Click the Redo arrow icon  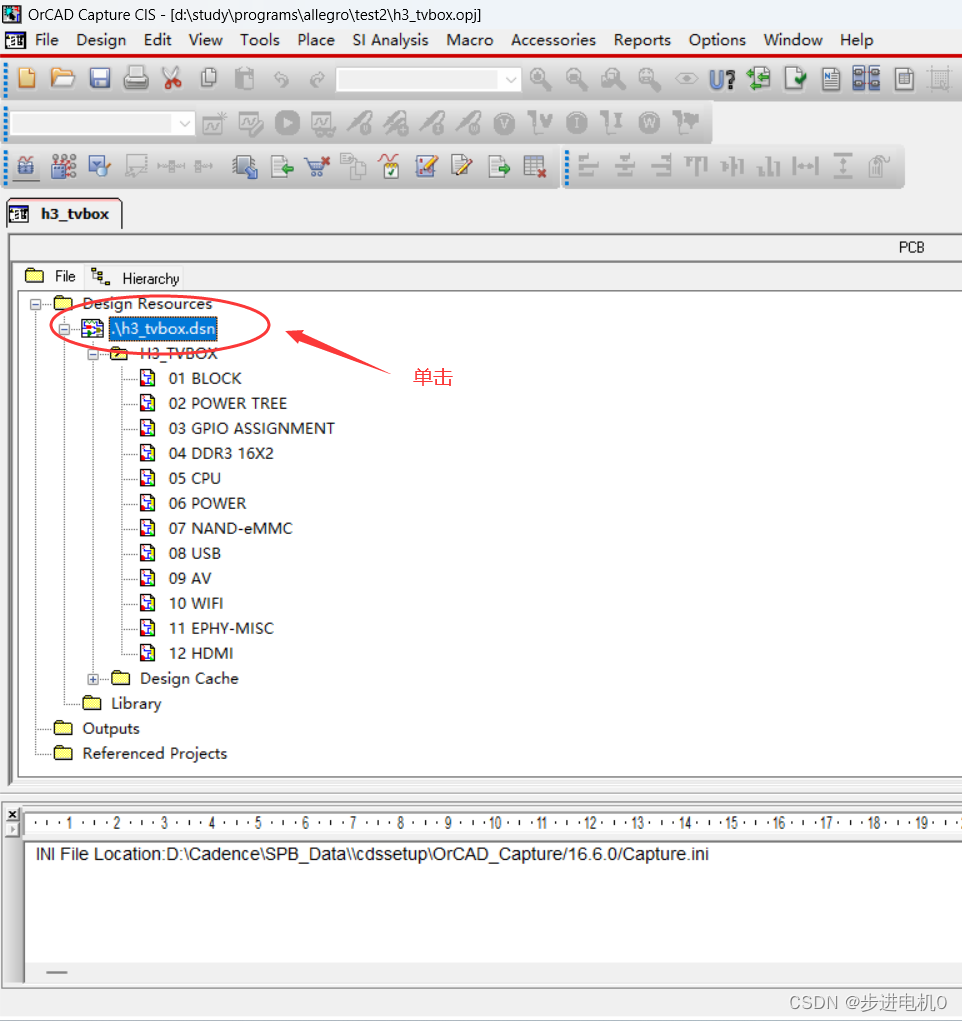(317, 79)
